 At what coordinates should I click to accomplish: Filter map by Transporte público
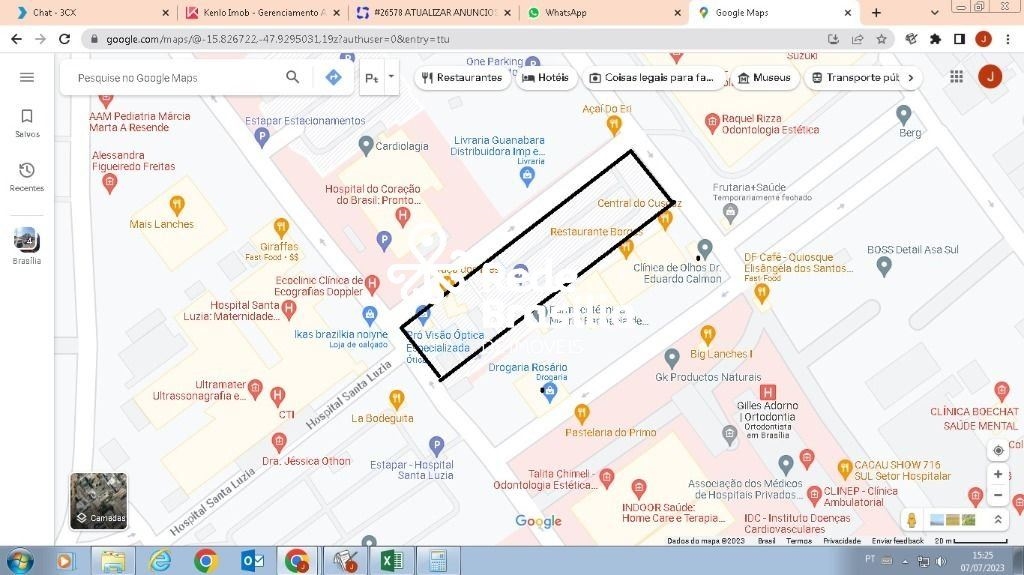click(x=856, y=78)
